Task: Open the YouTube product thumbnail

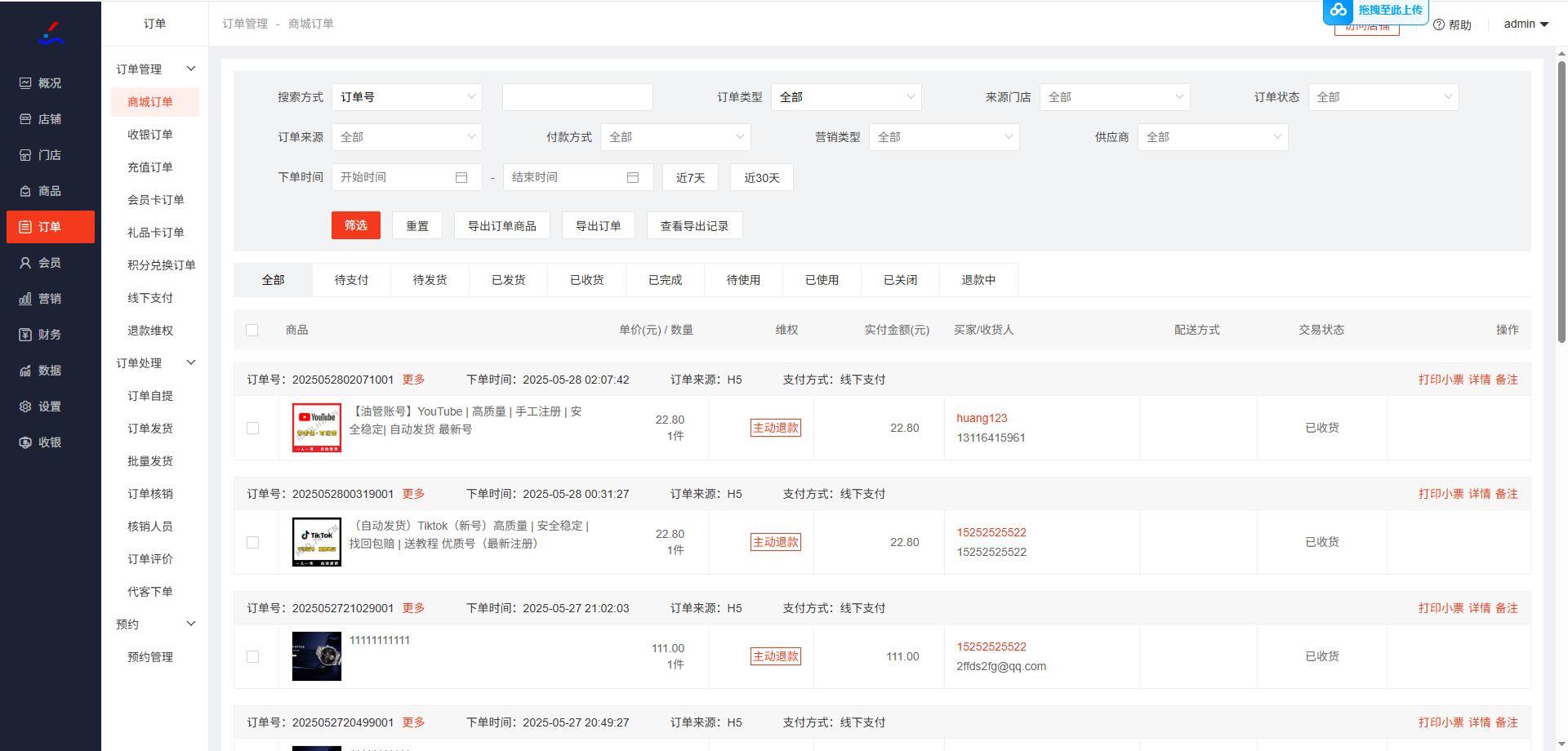Action: tap(317, 428)
